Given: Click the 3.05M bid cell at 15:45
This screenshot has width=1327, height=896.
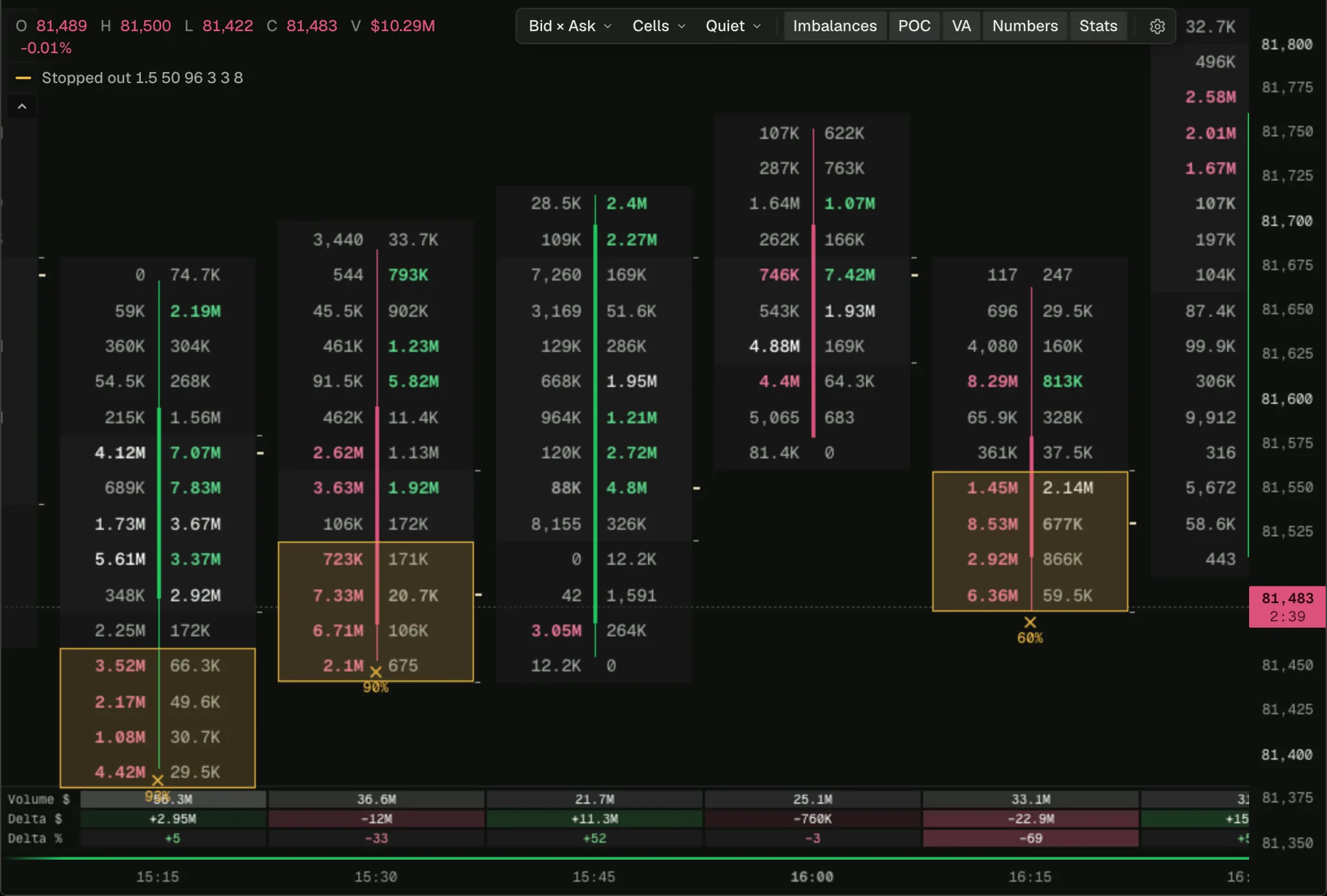Looking at the screenshot, I should click(556, 631).
